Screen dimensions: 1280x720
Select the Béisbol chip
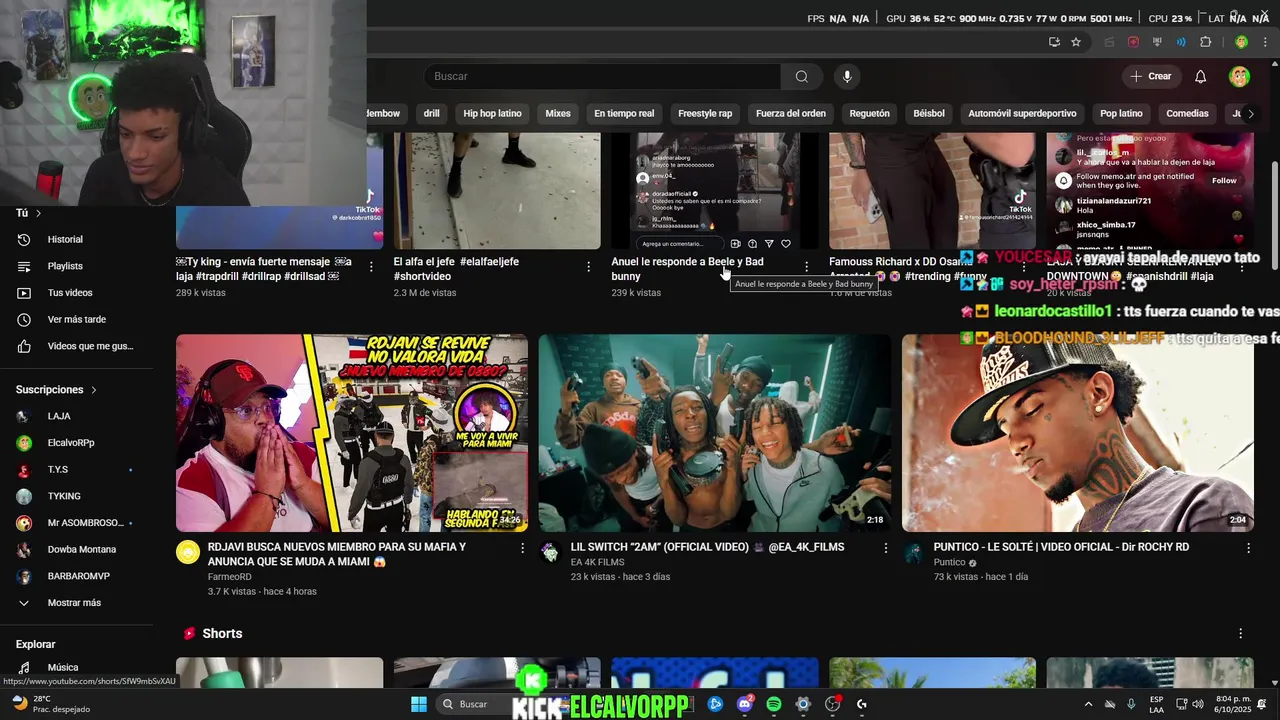(x=929, y=114)
